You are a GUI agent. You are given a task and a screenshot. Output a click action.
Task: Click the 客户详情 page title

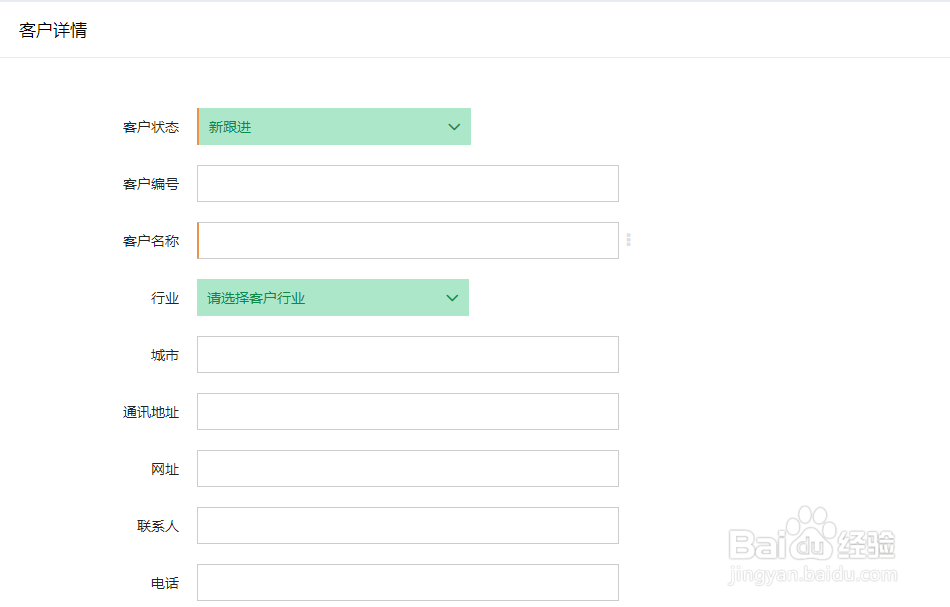(53, 30)
